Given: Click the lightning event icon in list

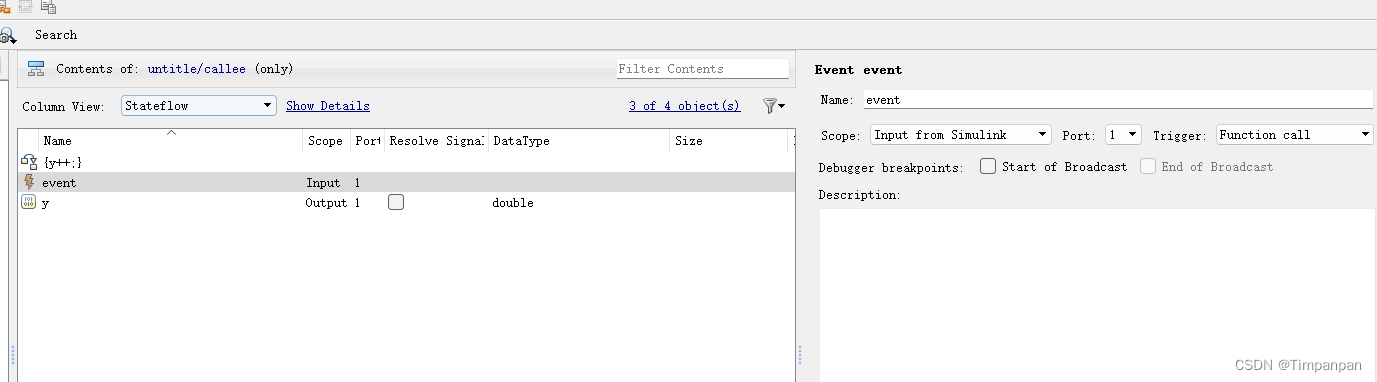Looking at the screenshot, I should tap(28, 182).
